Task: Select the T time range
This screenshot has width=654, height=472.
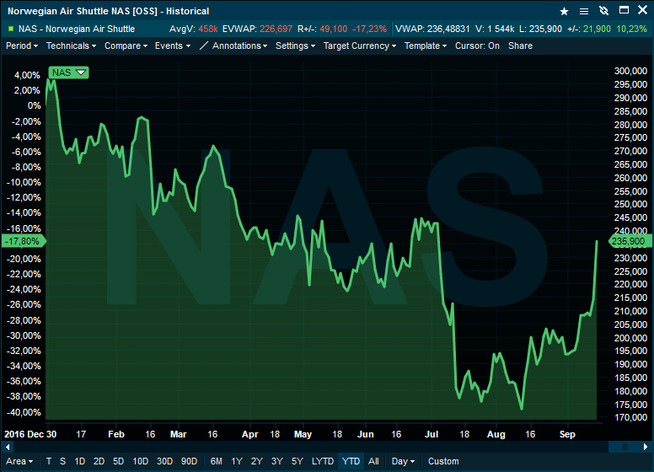Action: pos(49,461)
